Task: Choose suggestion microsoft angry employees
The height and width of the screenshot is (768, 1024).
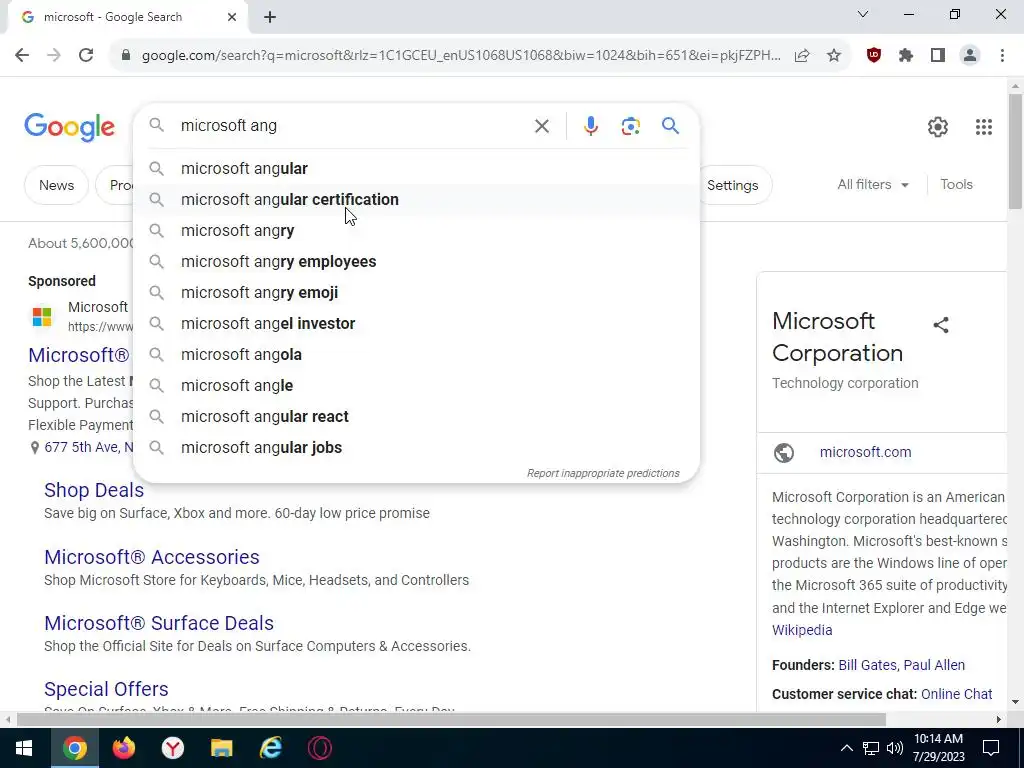Action: click(416, 261)
